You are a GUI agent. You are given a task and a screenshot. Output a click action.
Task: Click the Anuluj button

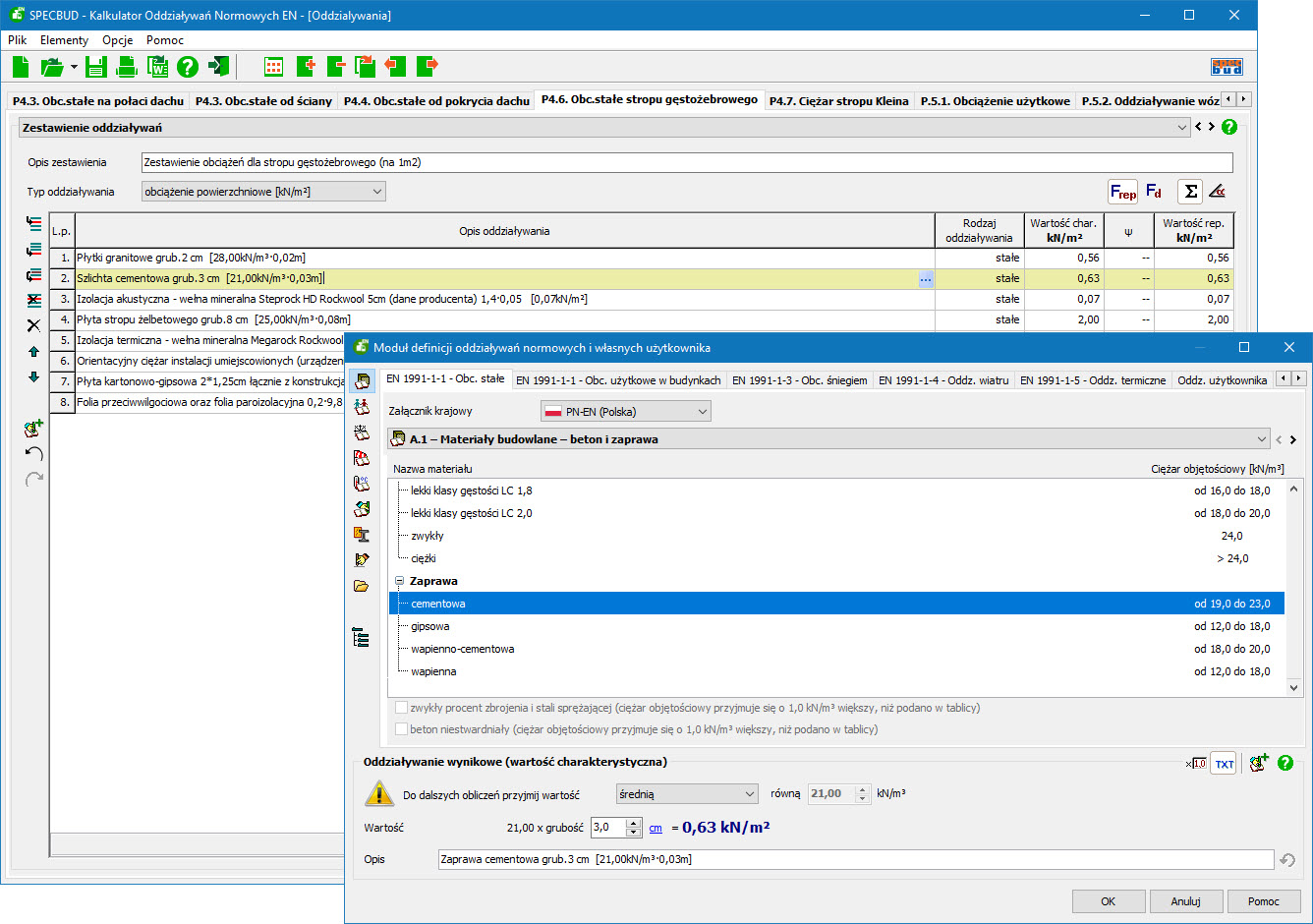pos(1185,901)
